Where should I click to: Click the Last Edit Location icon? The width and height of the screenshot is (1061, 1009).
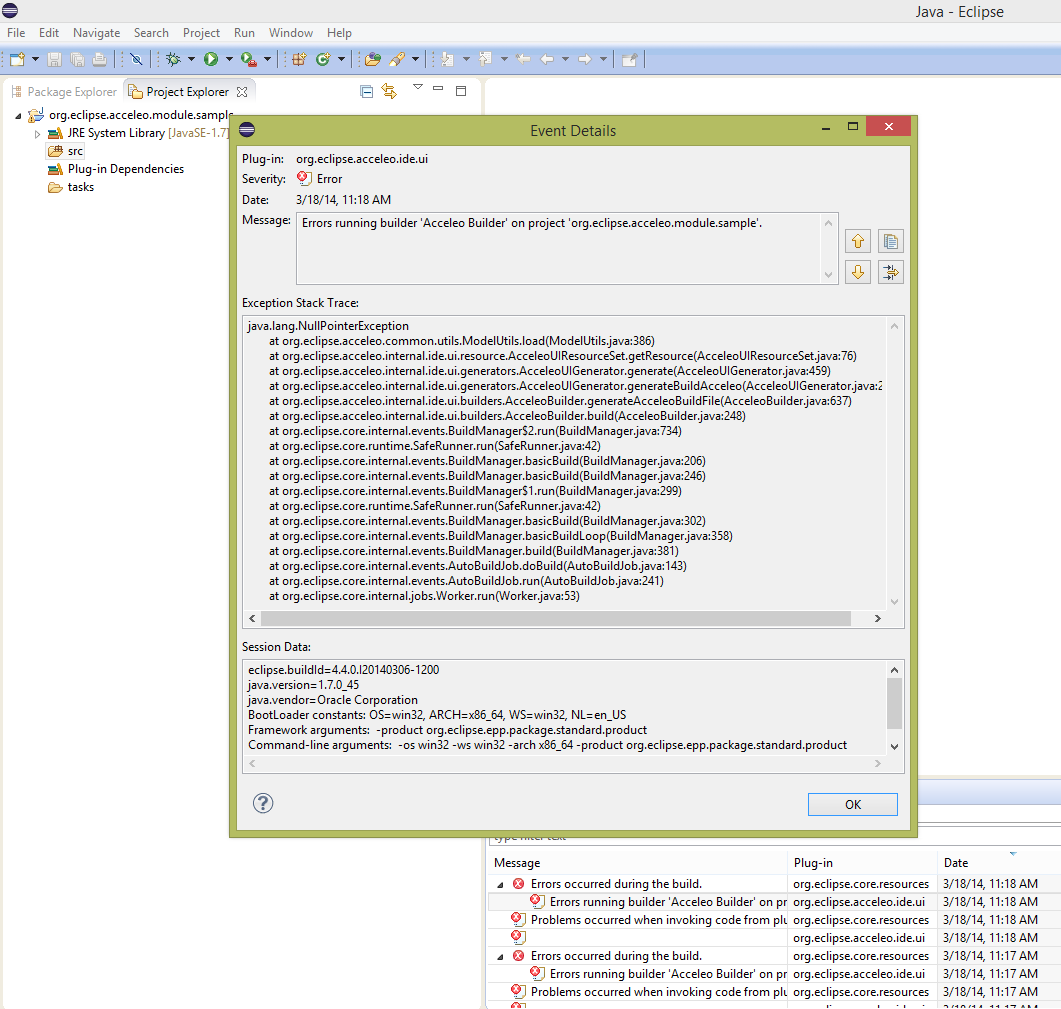click(x=523, y=60)
